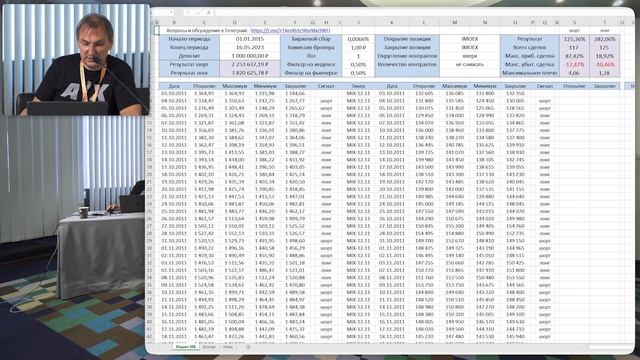Select the long result cell 3 820 625,28 ₽
Image resolution: width=640 pixels, height=360 pixels.
click(250, 73)
